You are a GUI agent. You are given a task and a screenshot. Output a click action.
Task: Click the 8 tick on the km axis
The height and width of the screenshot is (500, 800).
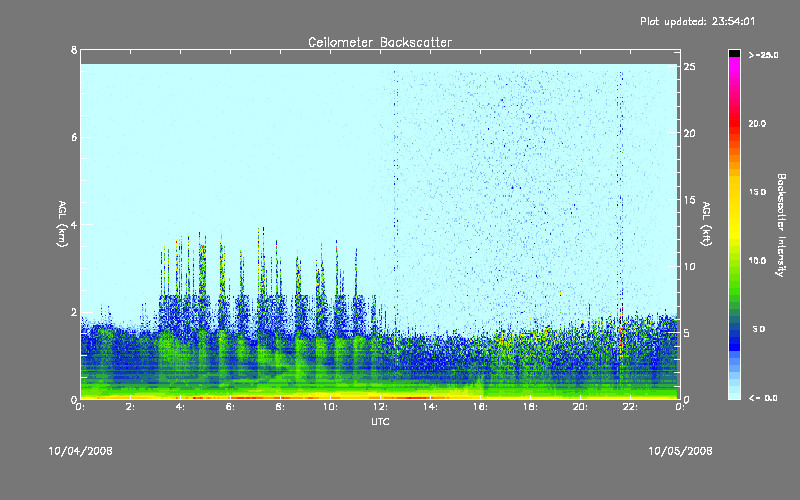[x=74, y=50]
